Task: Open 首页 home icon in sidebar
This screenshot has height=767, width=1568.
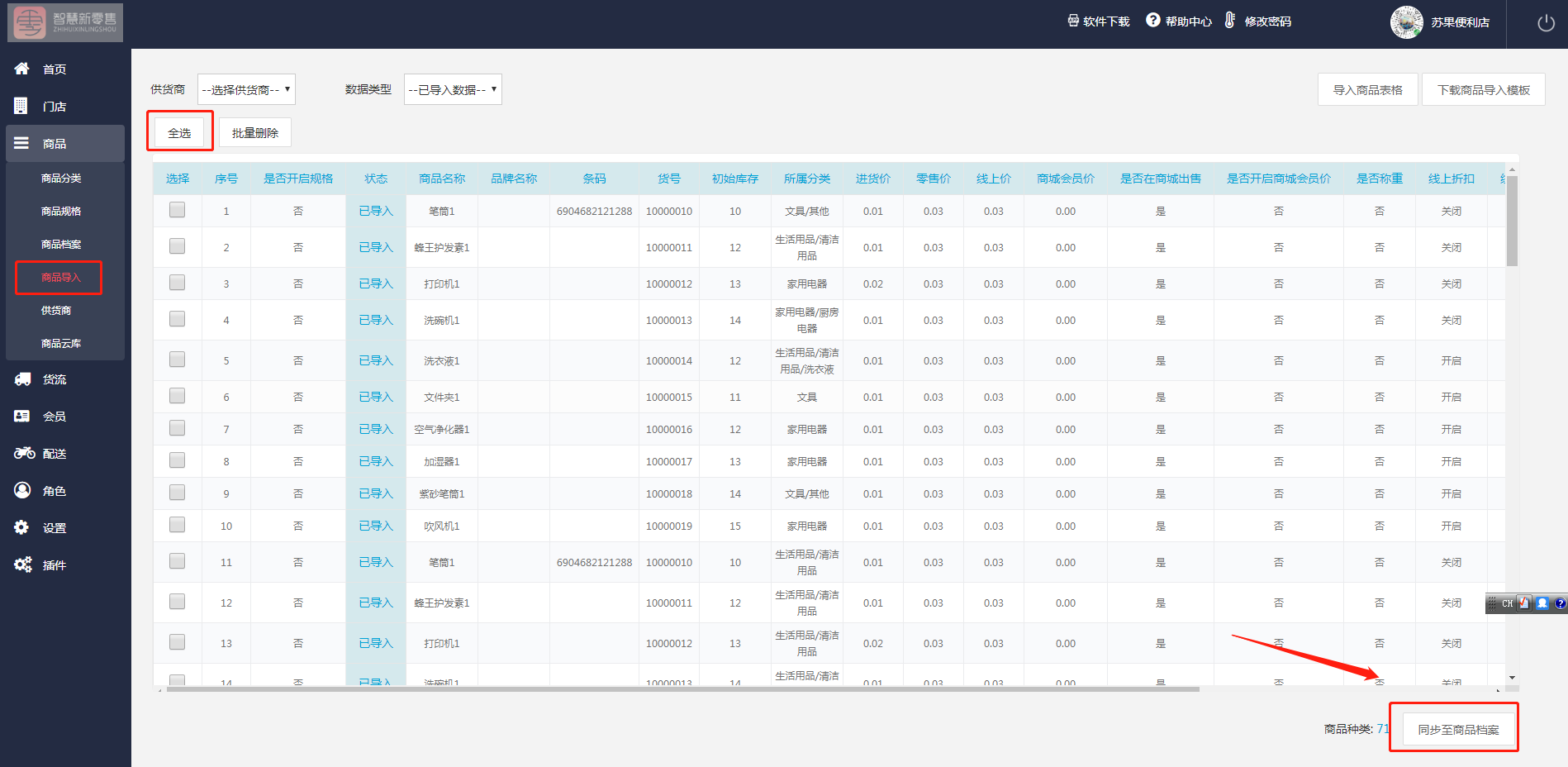Action: [22, 69]
